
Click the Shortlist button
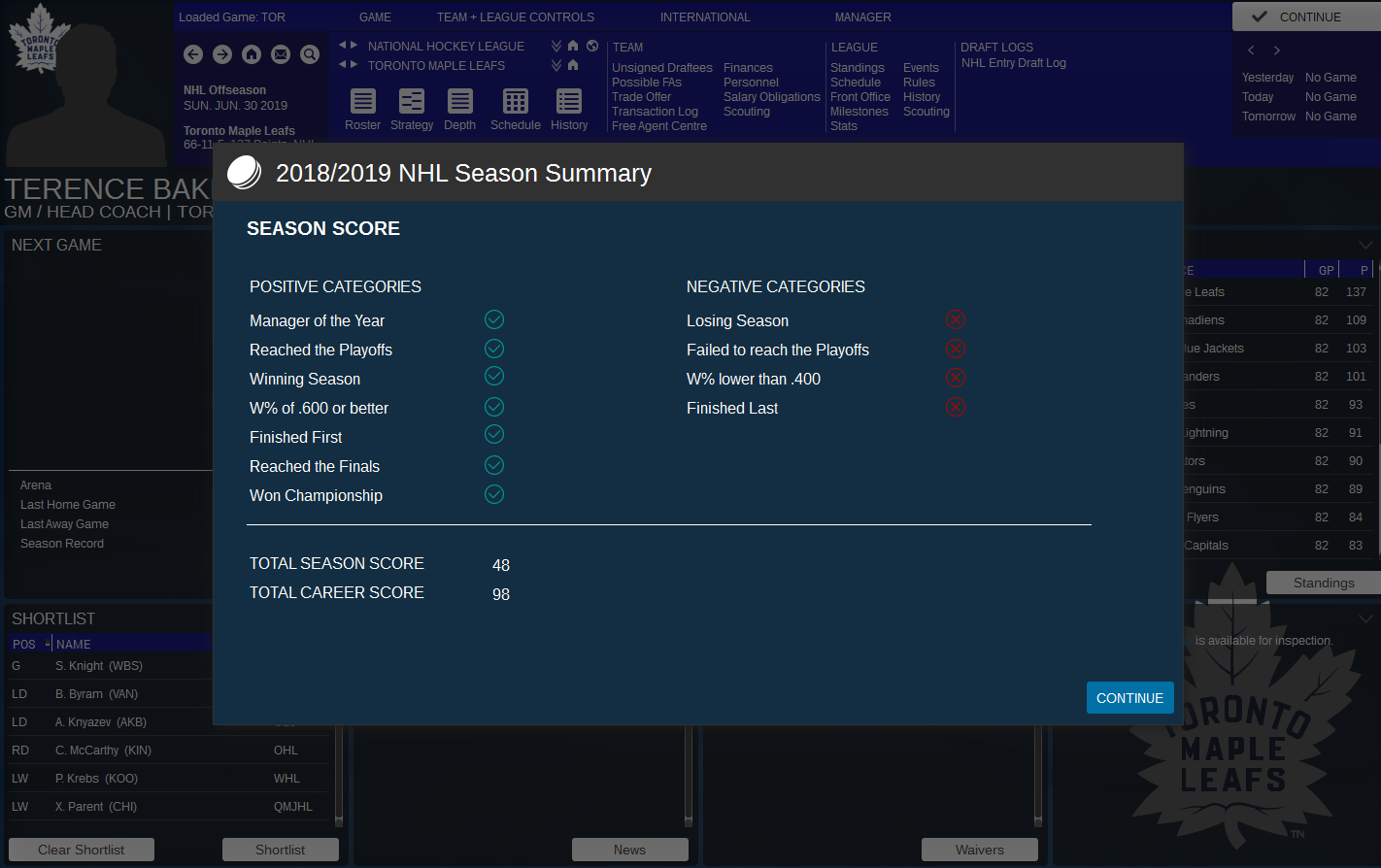(281, 850)
